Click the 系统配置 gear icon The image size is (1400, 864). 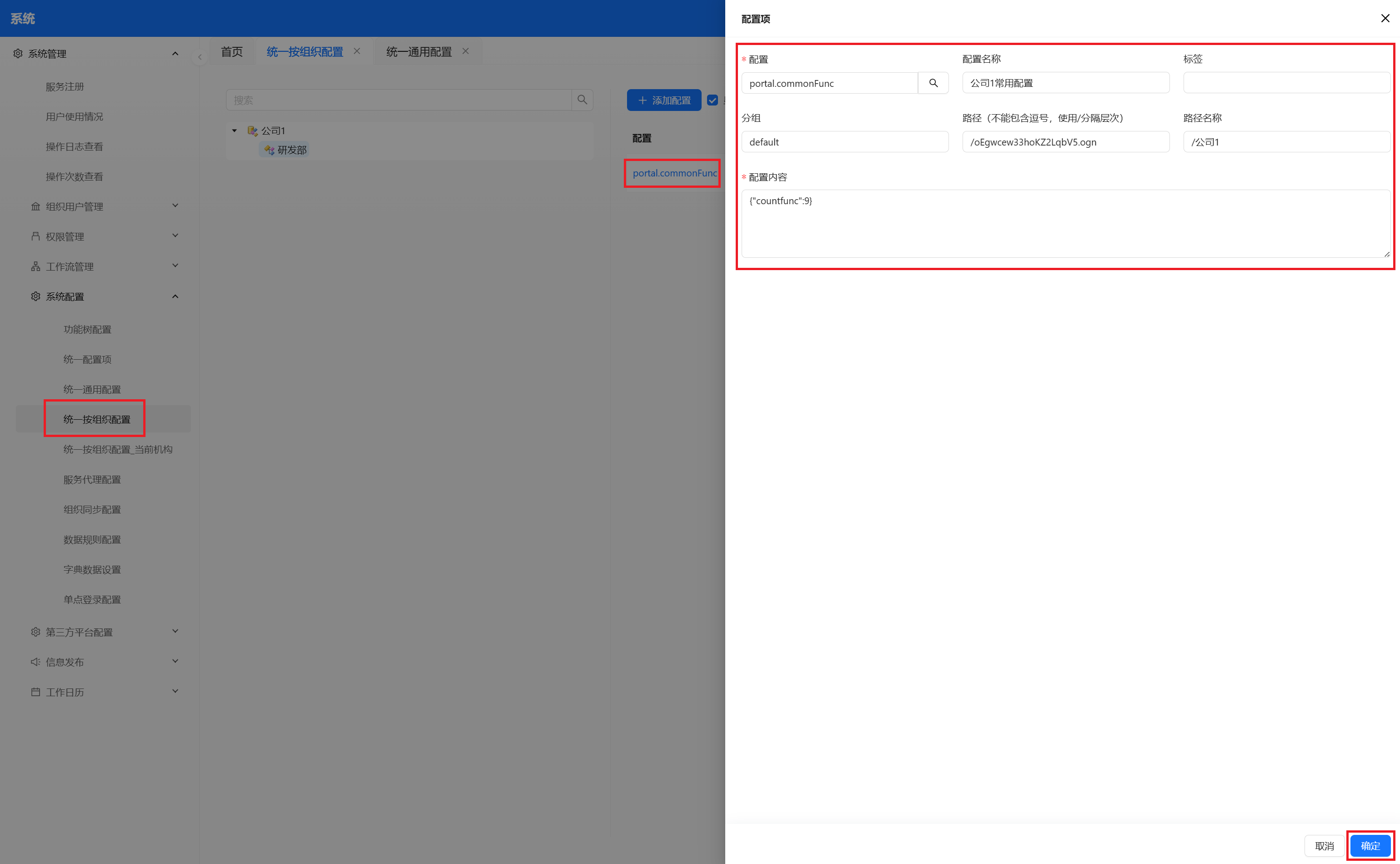(35, 296)
